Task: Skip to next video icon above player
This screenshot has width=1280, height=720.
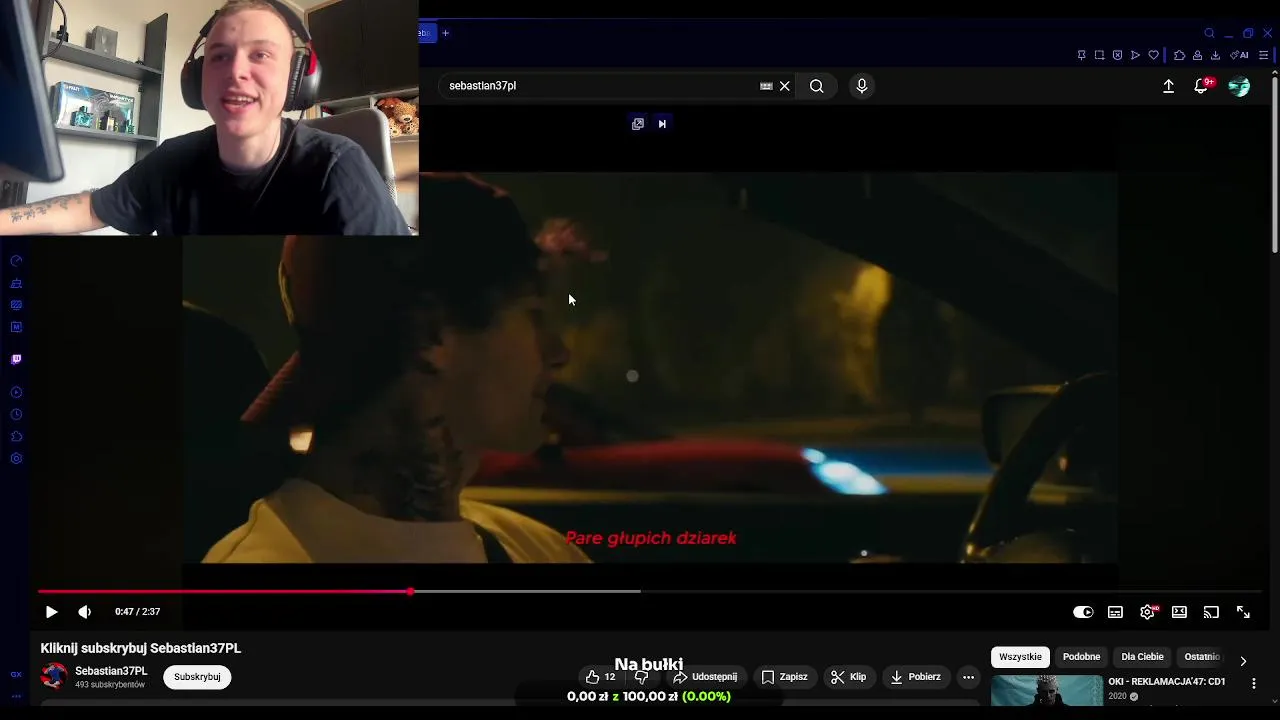Action: (x=662, y=124)
